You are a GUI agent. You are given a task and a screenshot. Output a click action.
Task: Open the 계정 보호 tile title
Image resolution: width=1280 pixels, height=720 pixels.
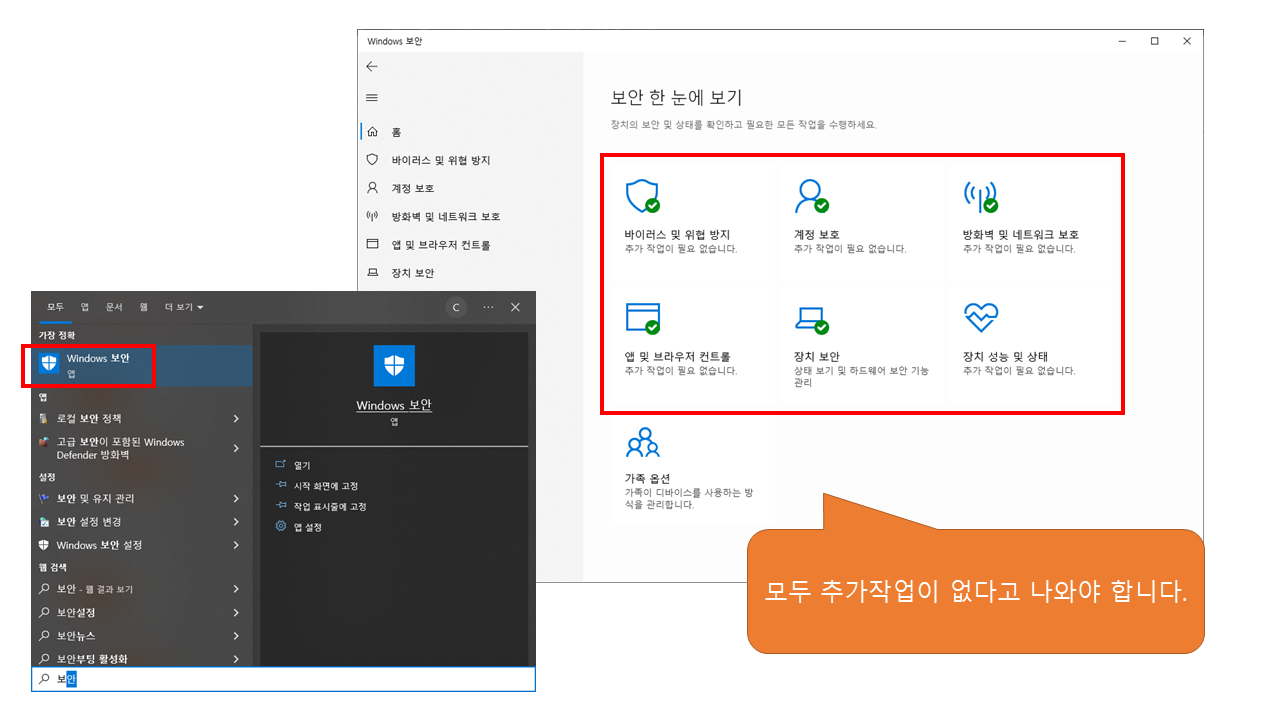pyautogui.click(x=816, y=235)
